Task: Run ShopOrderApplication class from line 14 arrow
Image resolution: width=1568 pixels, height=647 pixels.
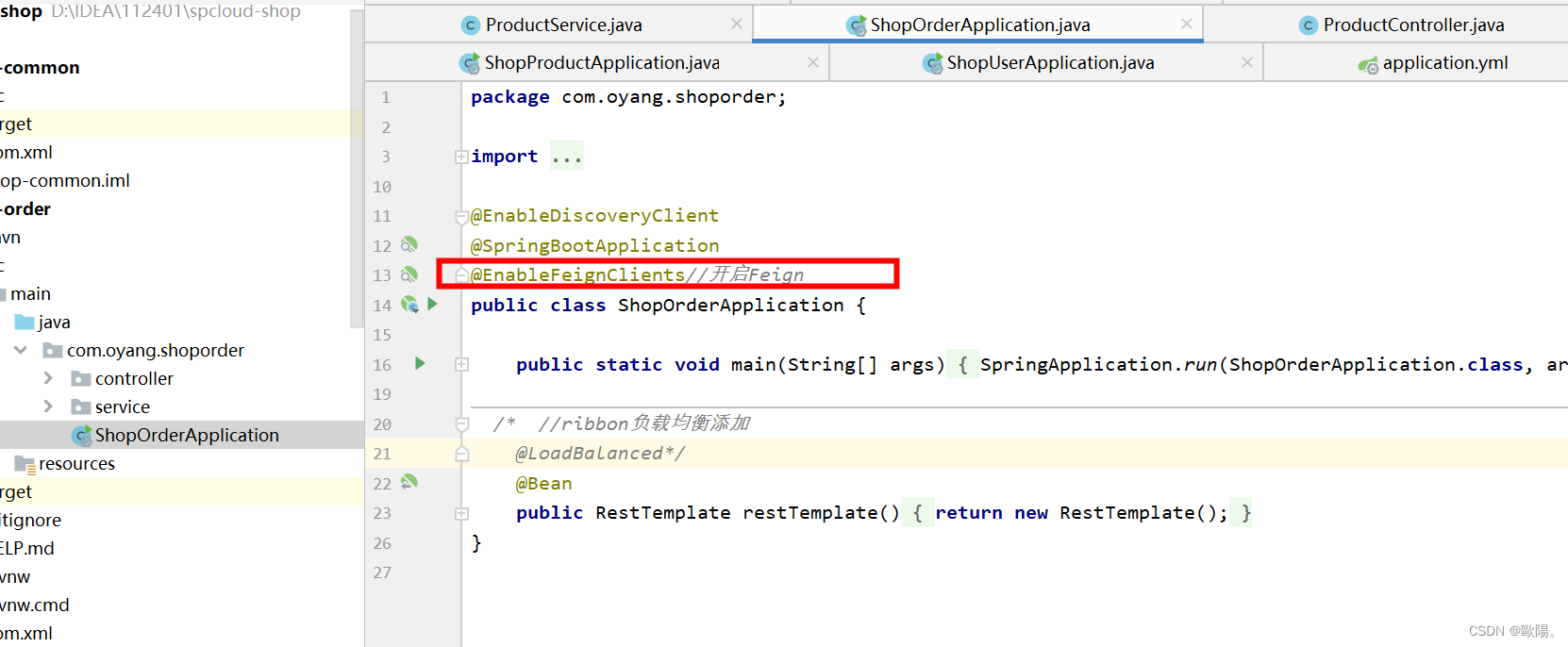Action: pos(432,304)
